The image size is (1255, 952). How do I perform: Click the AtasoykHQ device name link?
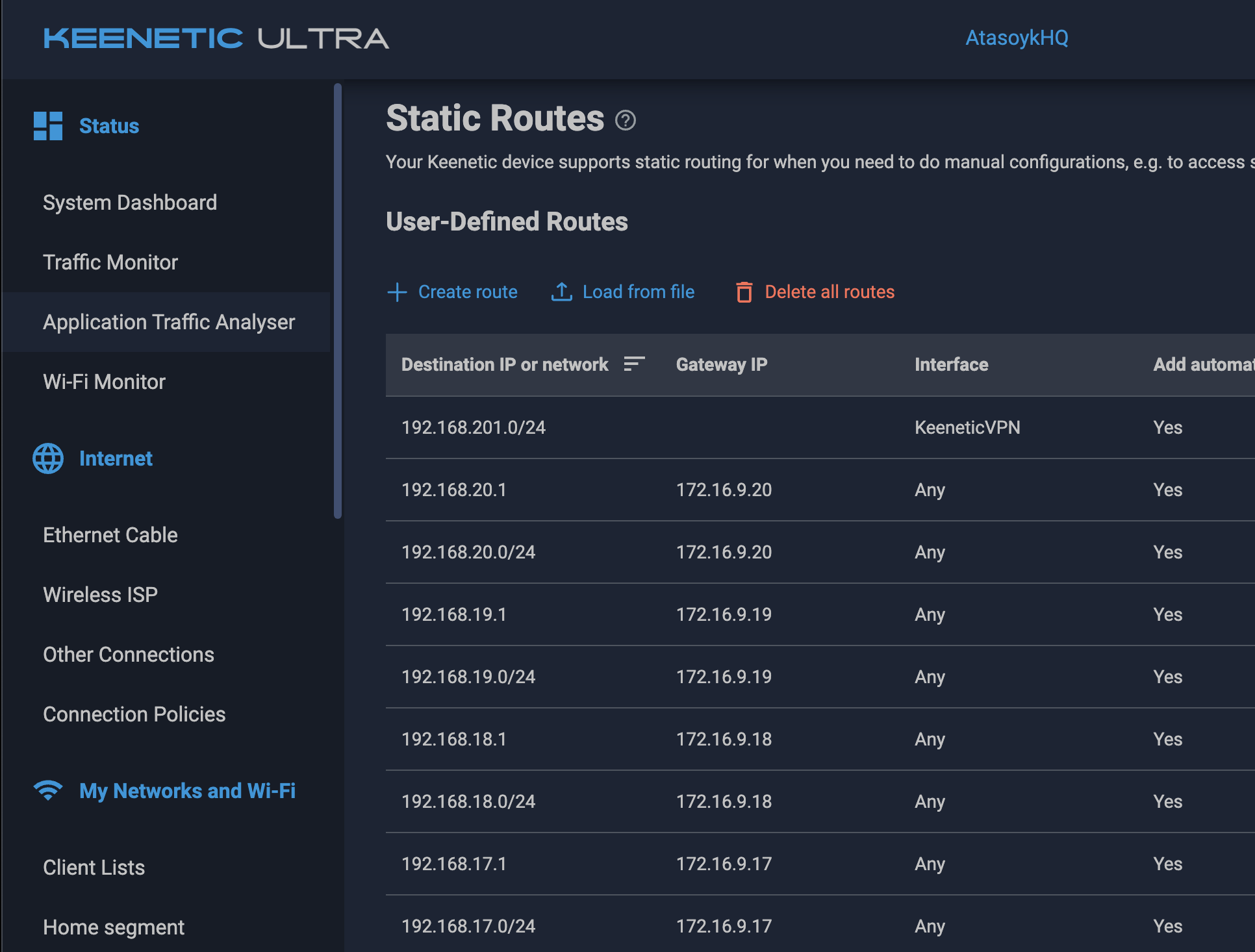click(1017, 38)
